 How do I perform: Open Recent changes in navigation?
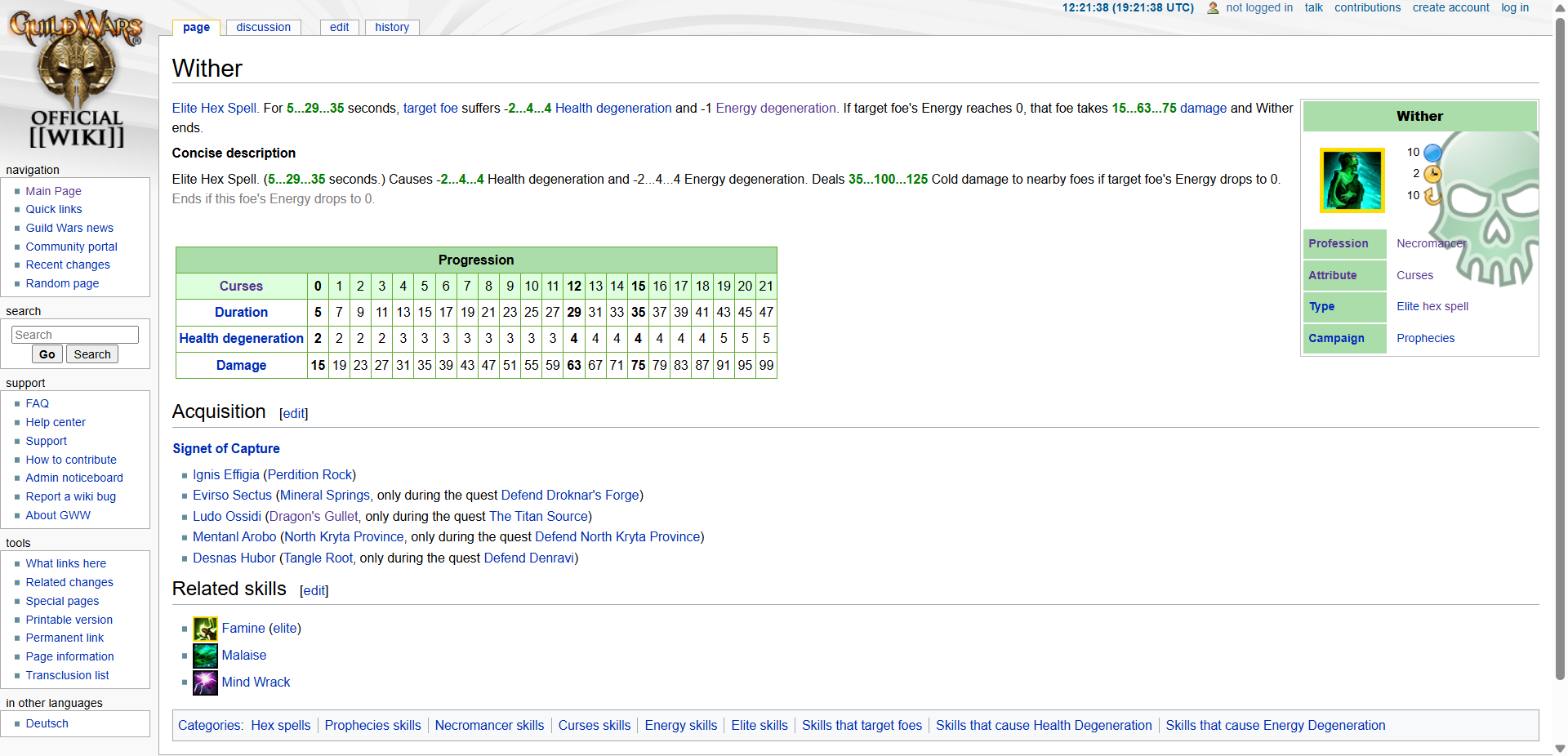click(x=68, y=265)
